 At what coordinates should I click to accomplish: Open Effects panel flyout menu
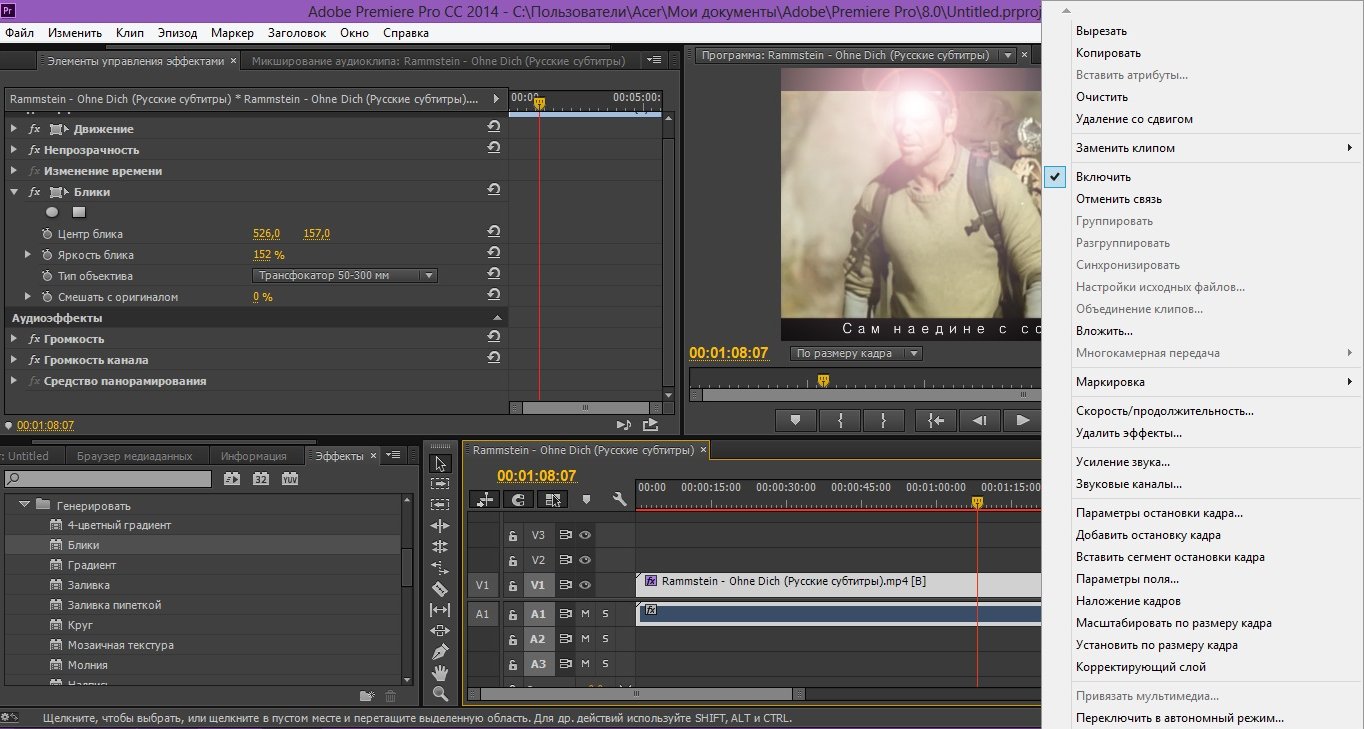(x=394, y=456)
